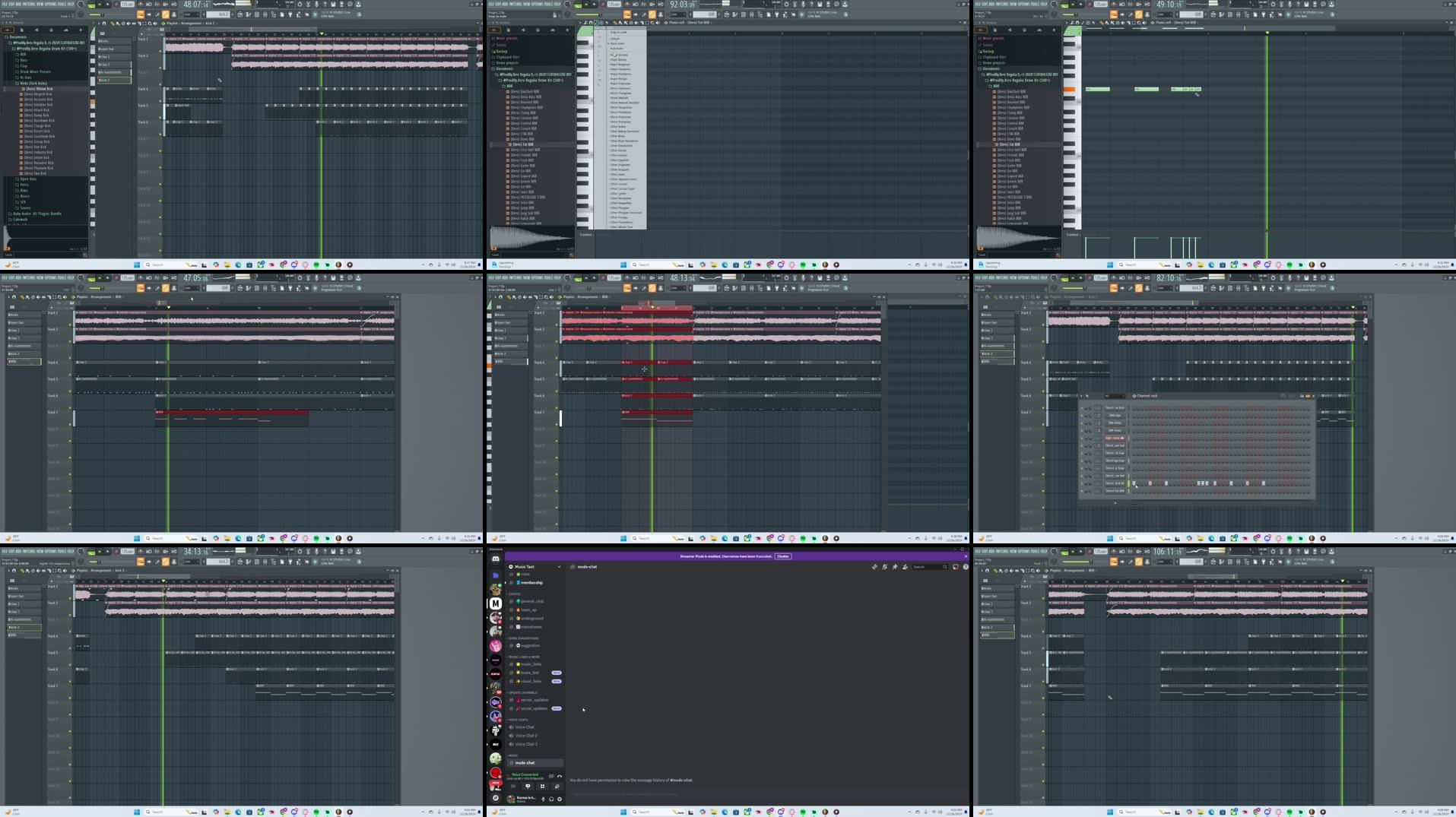This screenshot has height=817, width=1456.
Task: Open Discord user settings gear
Action: tap(560, 799)
